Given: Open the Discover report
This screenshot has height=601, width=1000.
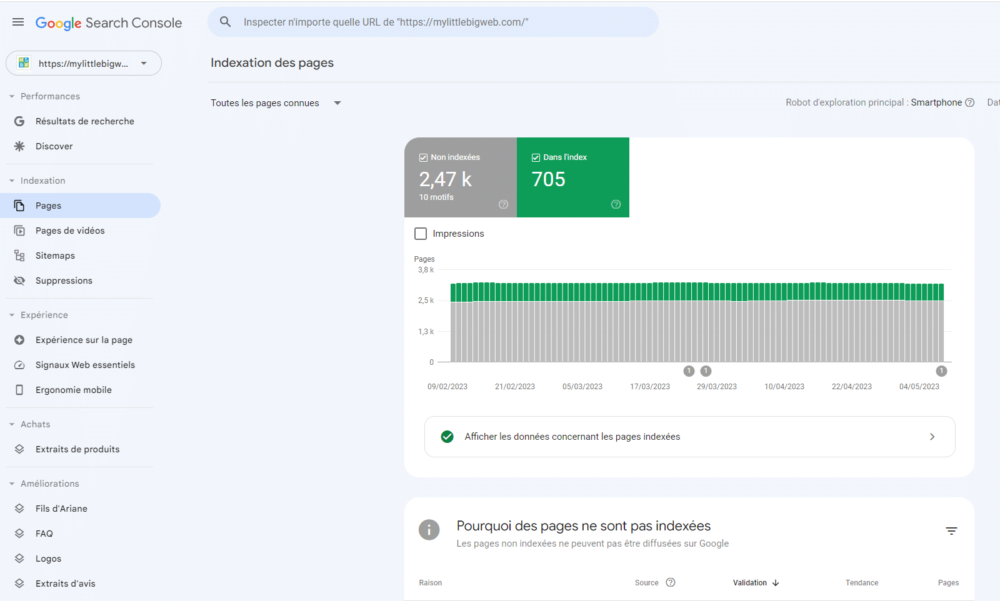Looking at the screenshot, I should tap(80, 146).
